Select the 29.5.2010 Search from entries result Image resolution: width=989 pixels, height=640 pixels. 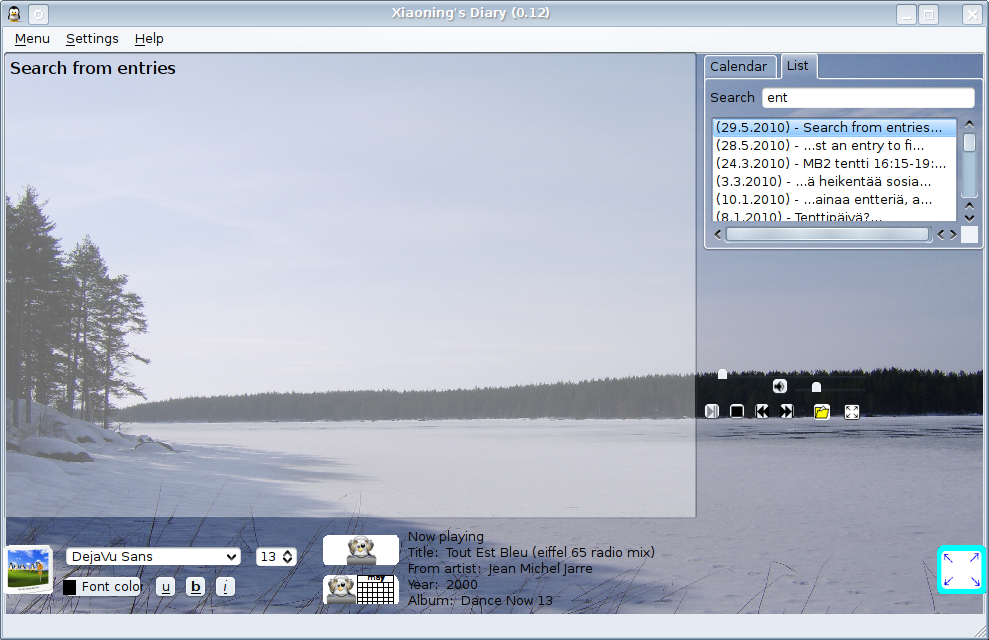tap(834, 127)
